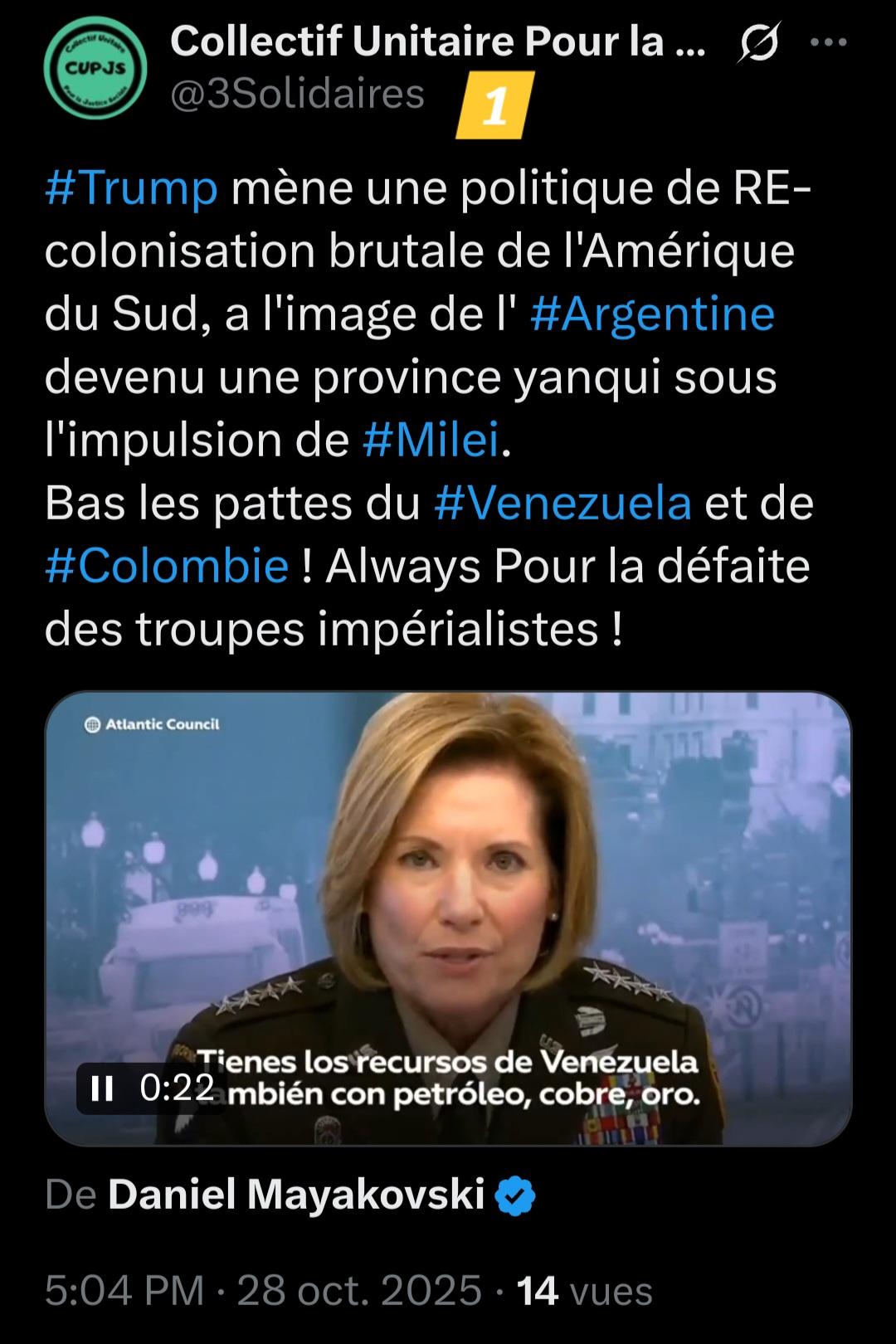Tap the yellow number 1 badge

click(x=495, y=105)
